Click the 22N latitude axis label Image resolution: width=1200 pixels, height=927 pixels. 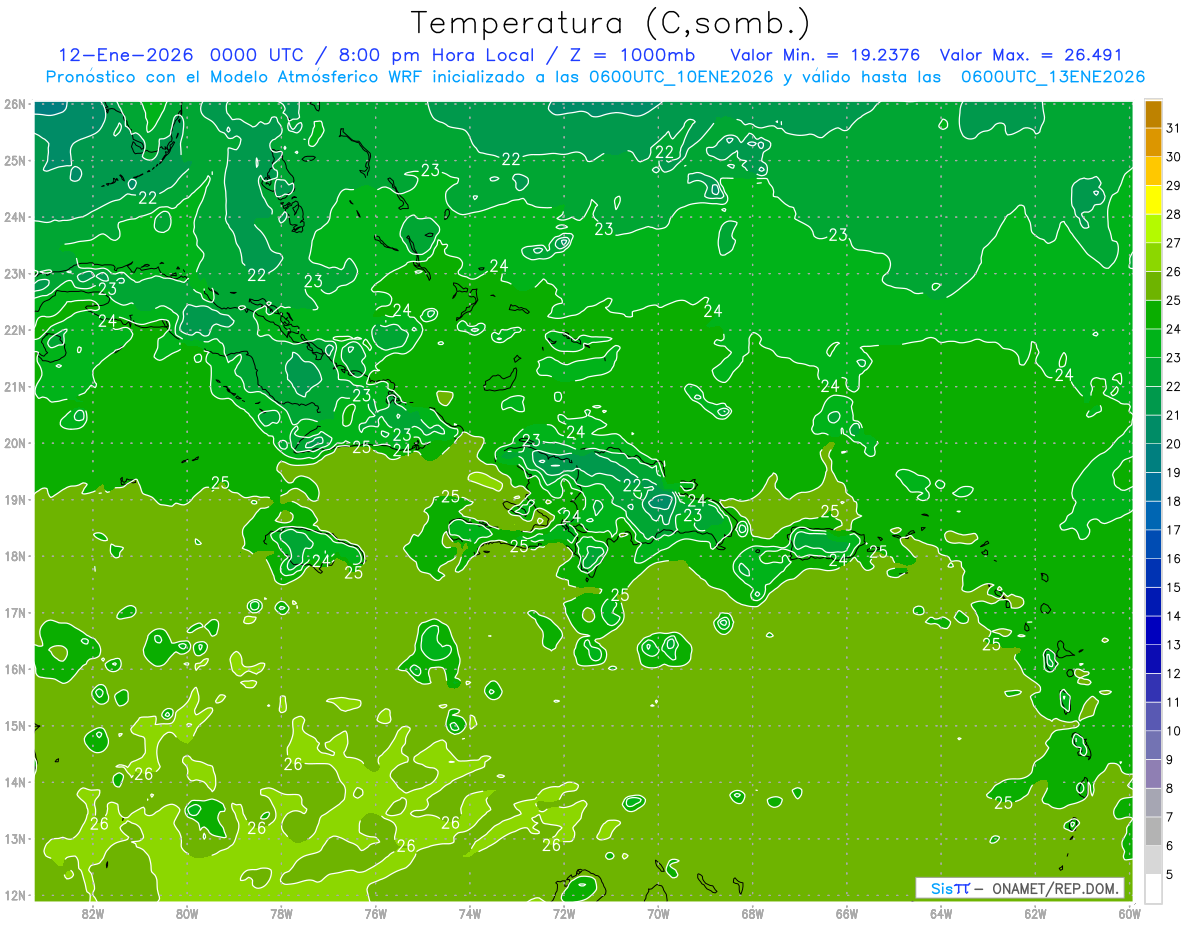pos(14,330)
